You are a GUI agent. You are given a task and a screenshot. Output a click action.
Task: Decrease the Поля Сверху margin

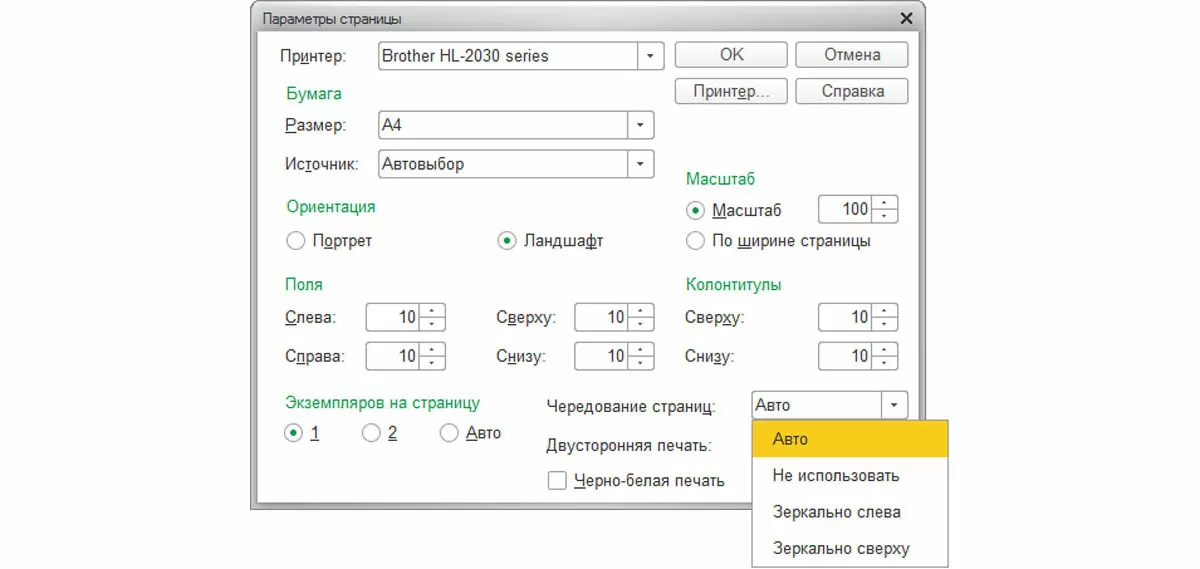tap(642, 324)
